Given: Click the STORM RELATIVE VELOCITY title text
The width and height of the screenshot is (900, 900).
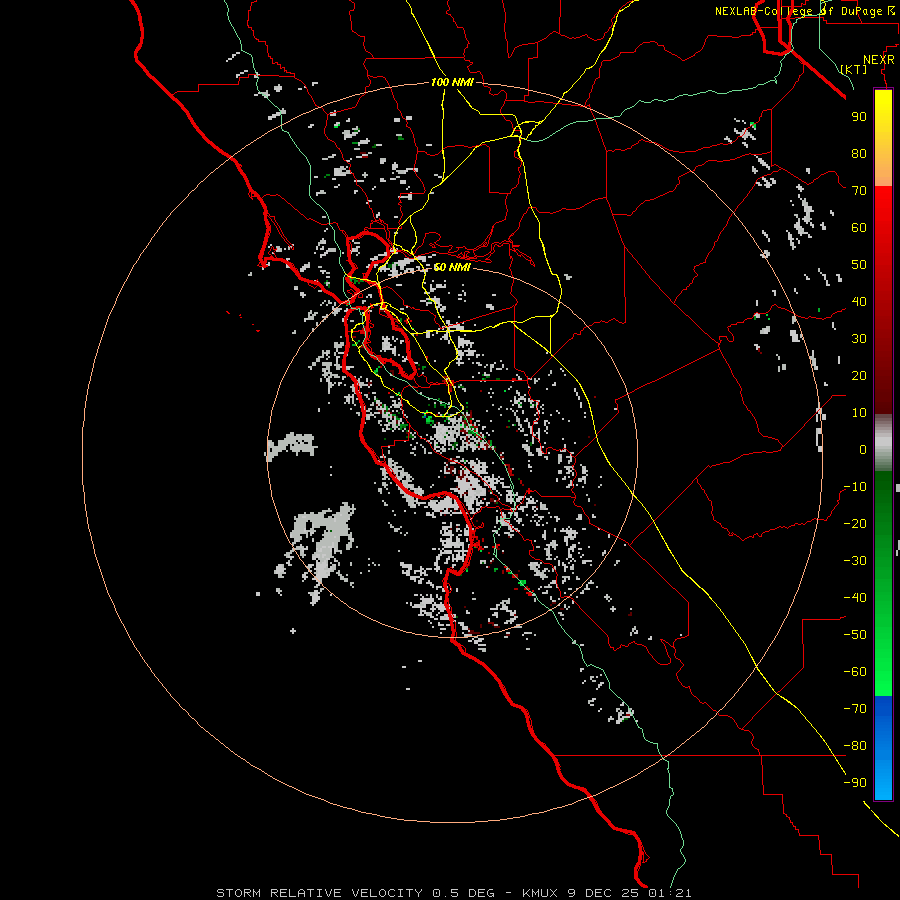Looking at the screenshot, I should point(320,893).
